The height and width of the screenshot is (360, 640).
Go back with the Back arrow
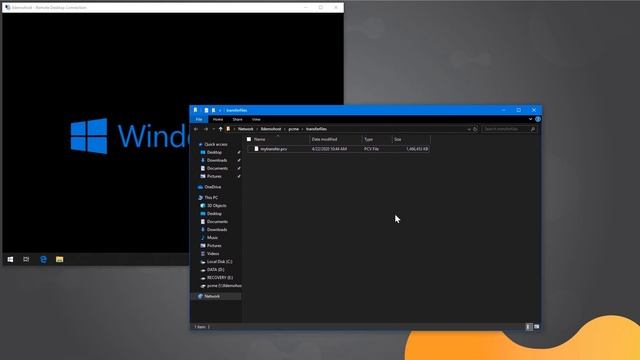point(196,129)
